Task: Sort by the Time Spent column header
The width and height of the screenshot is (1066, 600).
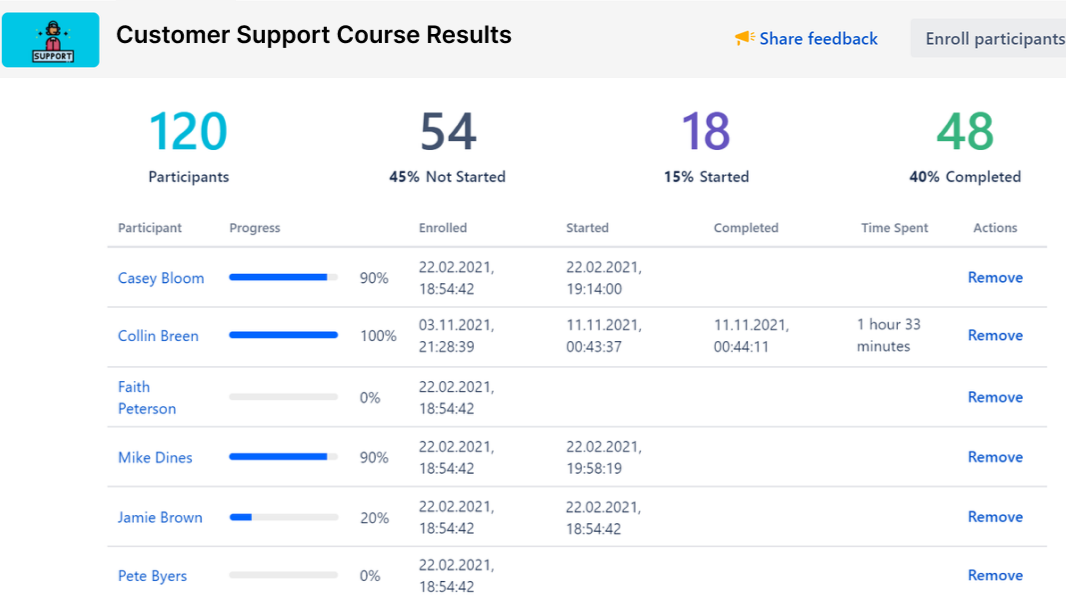Action: coord(894,228)
